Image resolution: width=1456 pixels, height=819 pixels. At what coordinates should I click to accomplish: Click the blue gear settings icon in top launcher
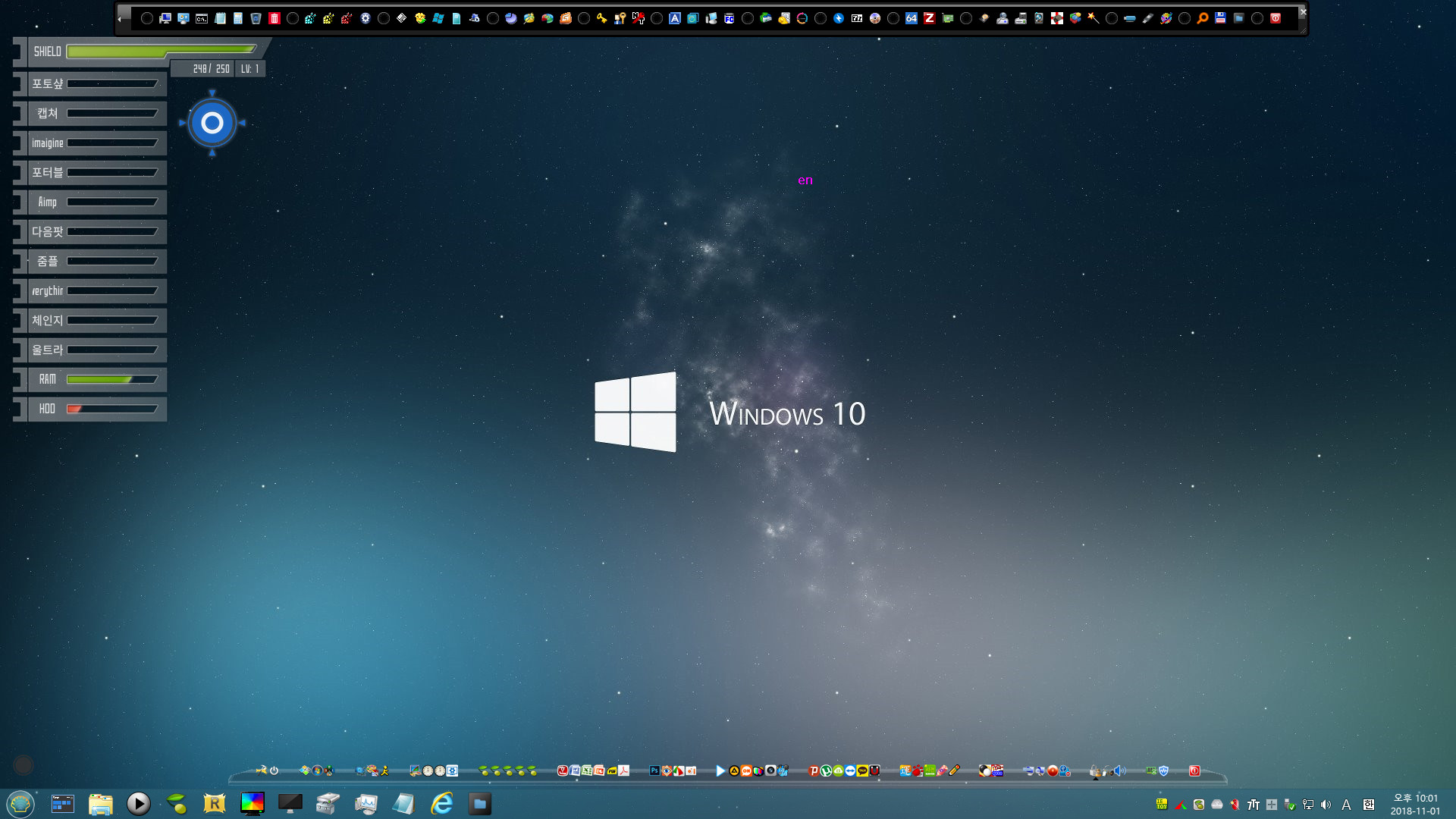point(366,18)
